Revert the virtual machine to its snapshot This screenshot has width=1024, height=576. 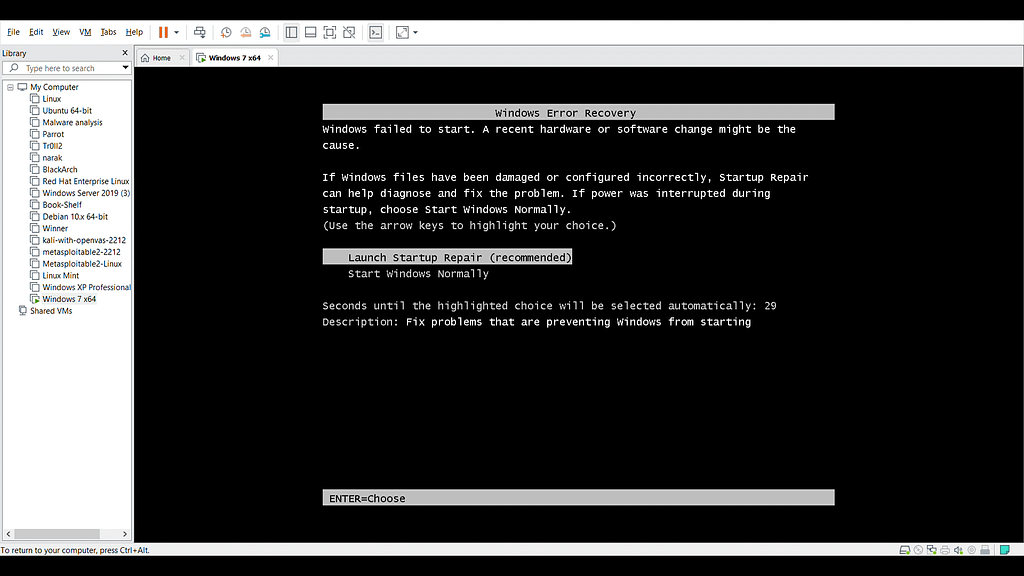(x=246, y=32)
